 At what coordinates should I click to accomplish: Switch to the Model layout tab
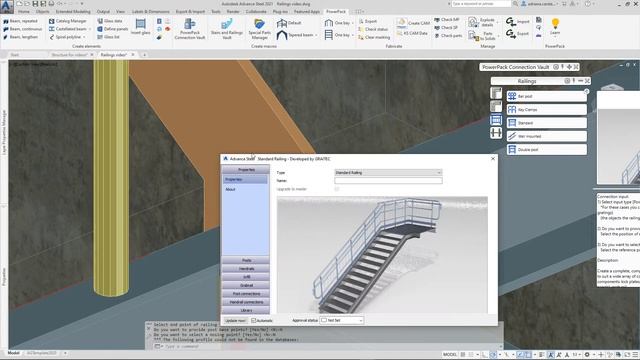click(x=13, y=353)
